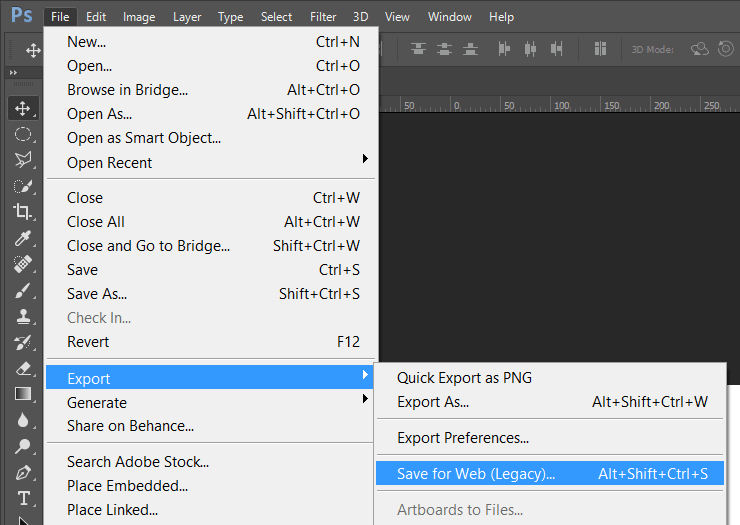This screenshot has height=525, width=740.
Task: Open the 3D menu
Action: pyautogui.click(x=361, y=17)
